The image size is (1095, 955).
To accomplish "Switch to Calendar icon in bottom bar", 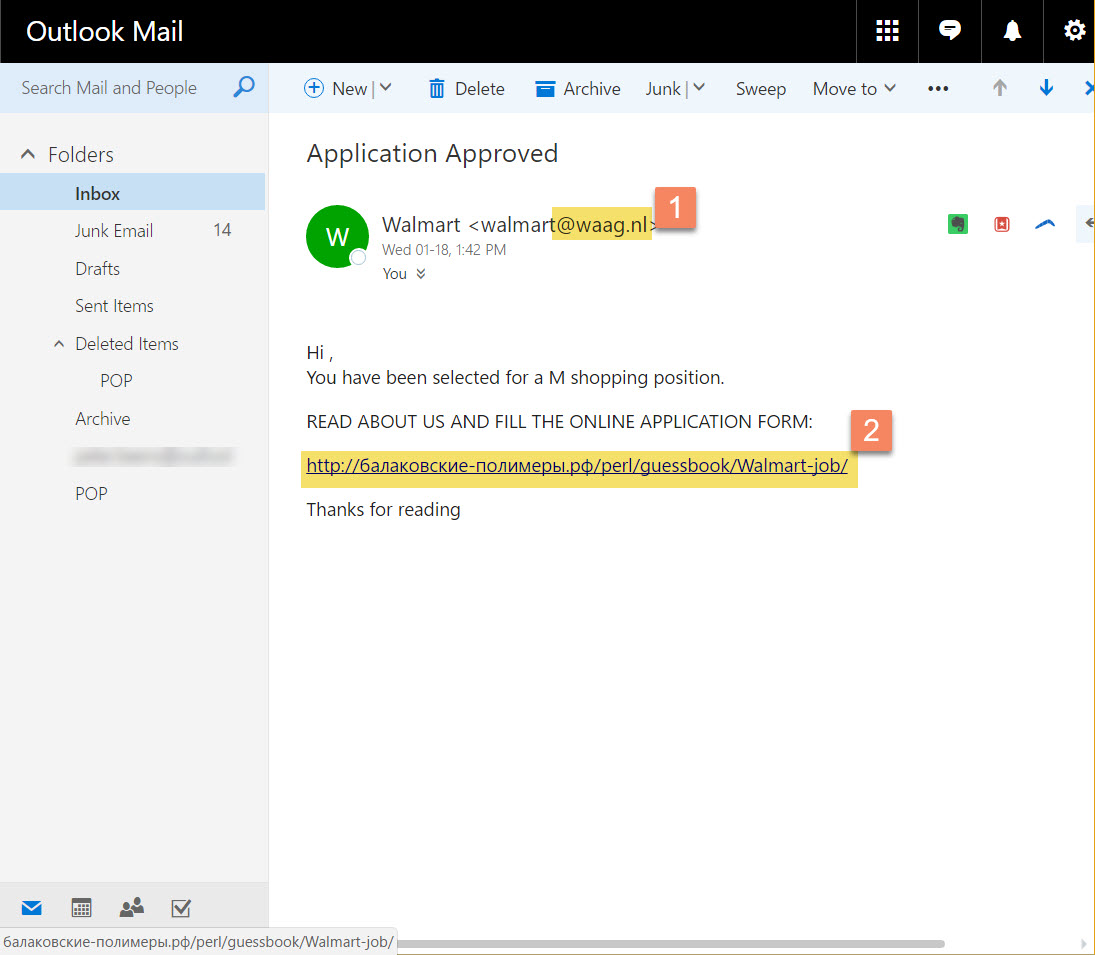I will click(82, 908).
